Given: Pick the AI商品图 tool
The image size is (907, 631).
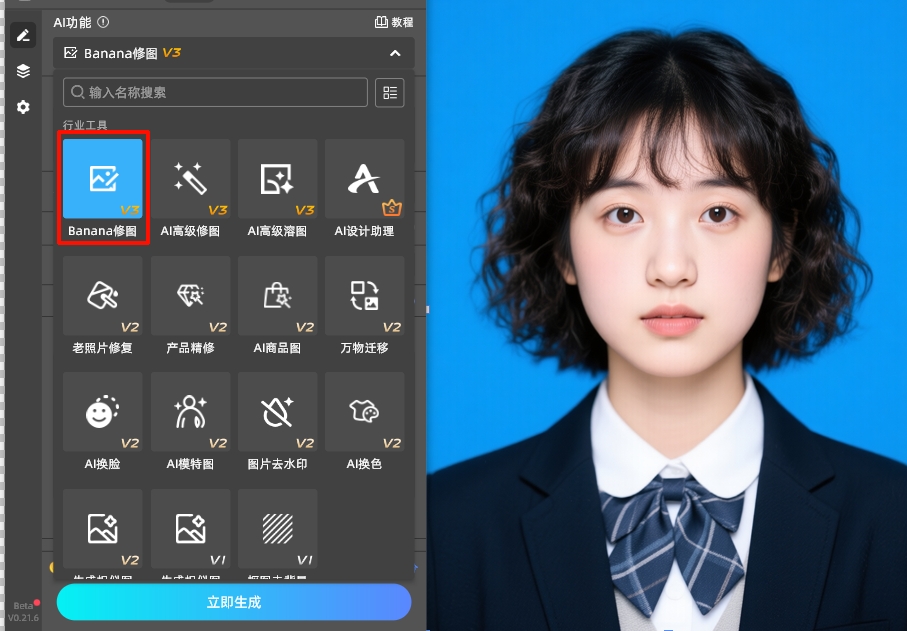Looking at the screenshot, I should pos(277,297).
